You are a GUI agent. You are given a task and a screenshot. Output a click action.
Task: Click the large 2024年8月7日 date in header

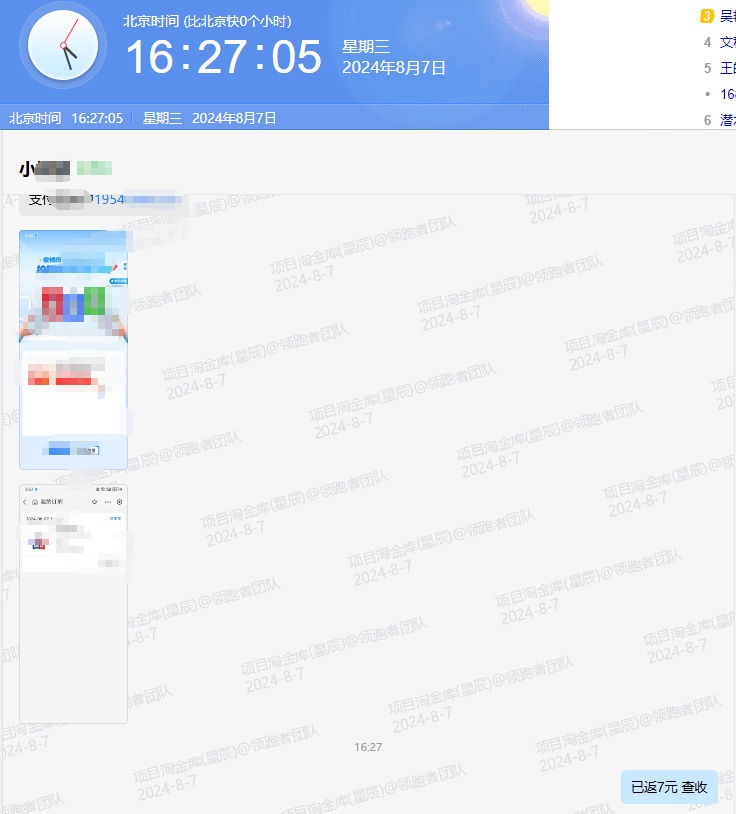[394, 68]
